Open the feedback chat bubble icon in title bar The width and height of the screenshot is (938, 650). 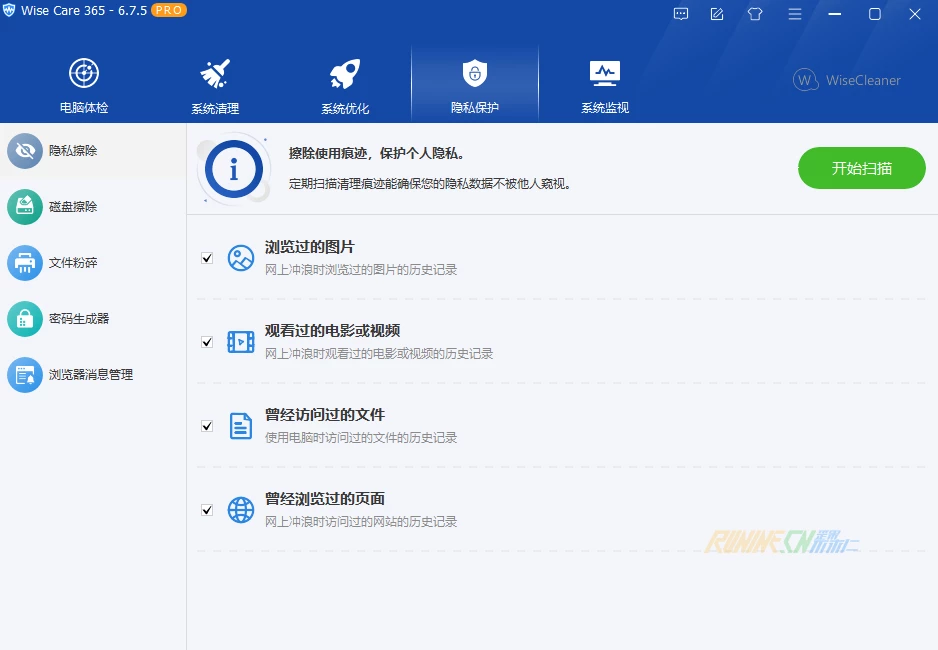681,14
